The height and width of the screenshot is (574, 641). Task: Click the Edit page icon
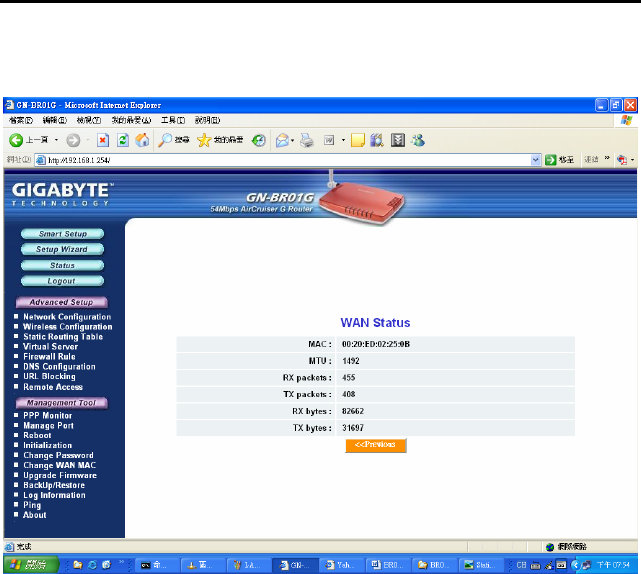tap(329, 140)
